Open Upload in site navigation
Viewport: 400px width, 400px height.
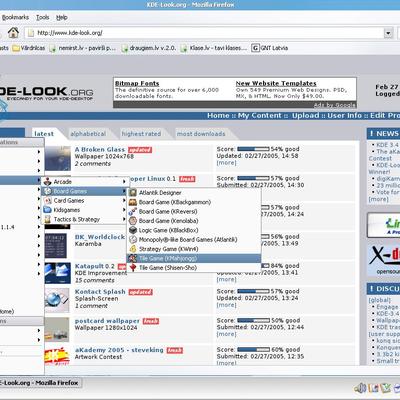coord(306,115)
